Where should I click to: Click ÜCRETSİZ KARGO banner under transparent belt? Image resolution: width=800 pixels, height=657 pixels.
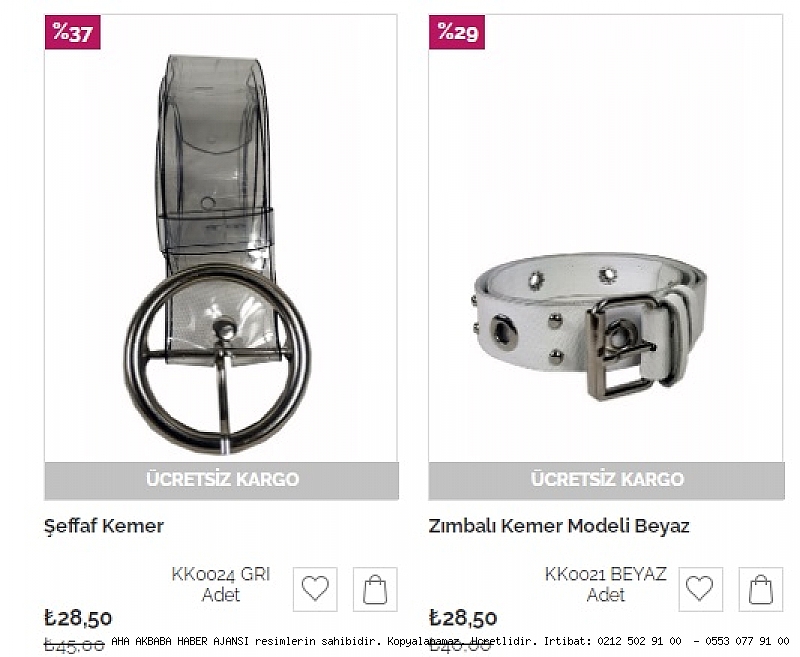[x=221, y=479]
